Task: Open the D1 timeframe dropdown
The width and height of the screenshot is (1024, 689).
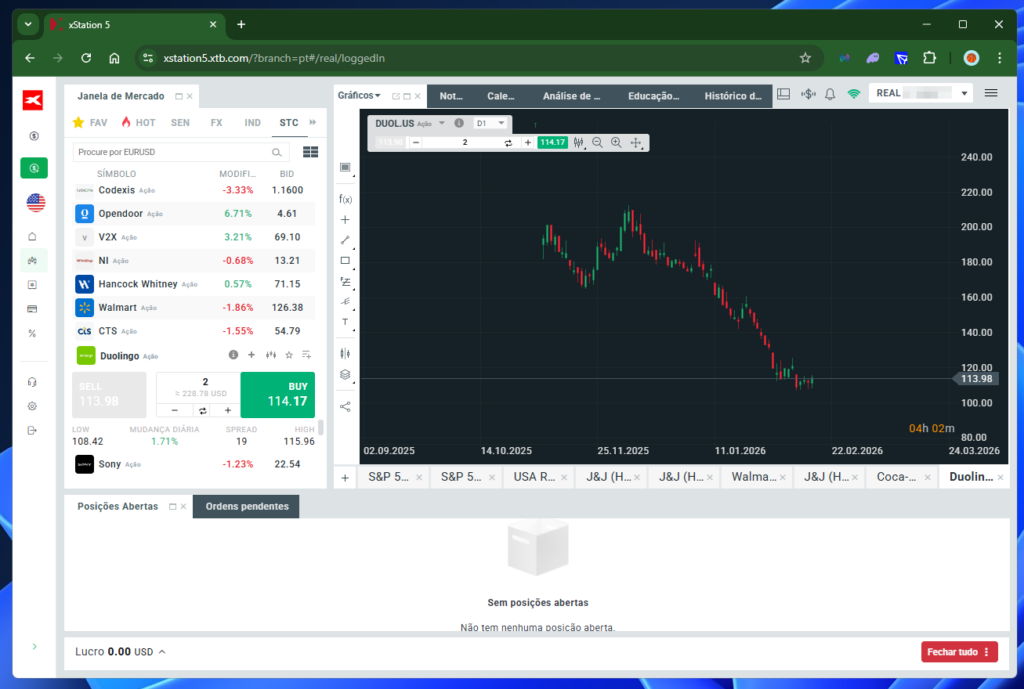Action: pyautogui.click(x=490, y=123)
